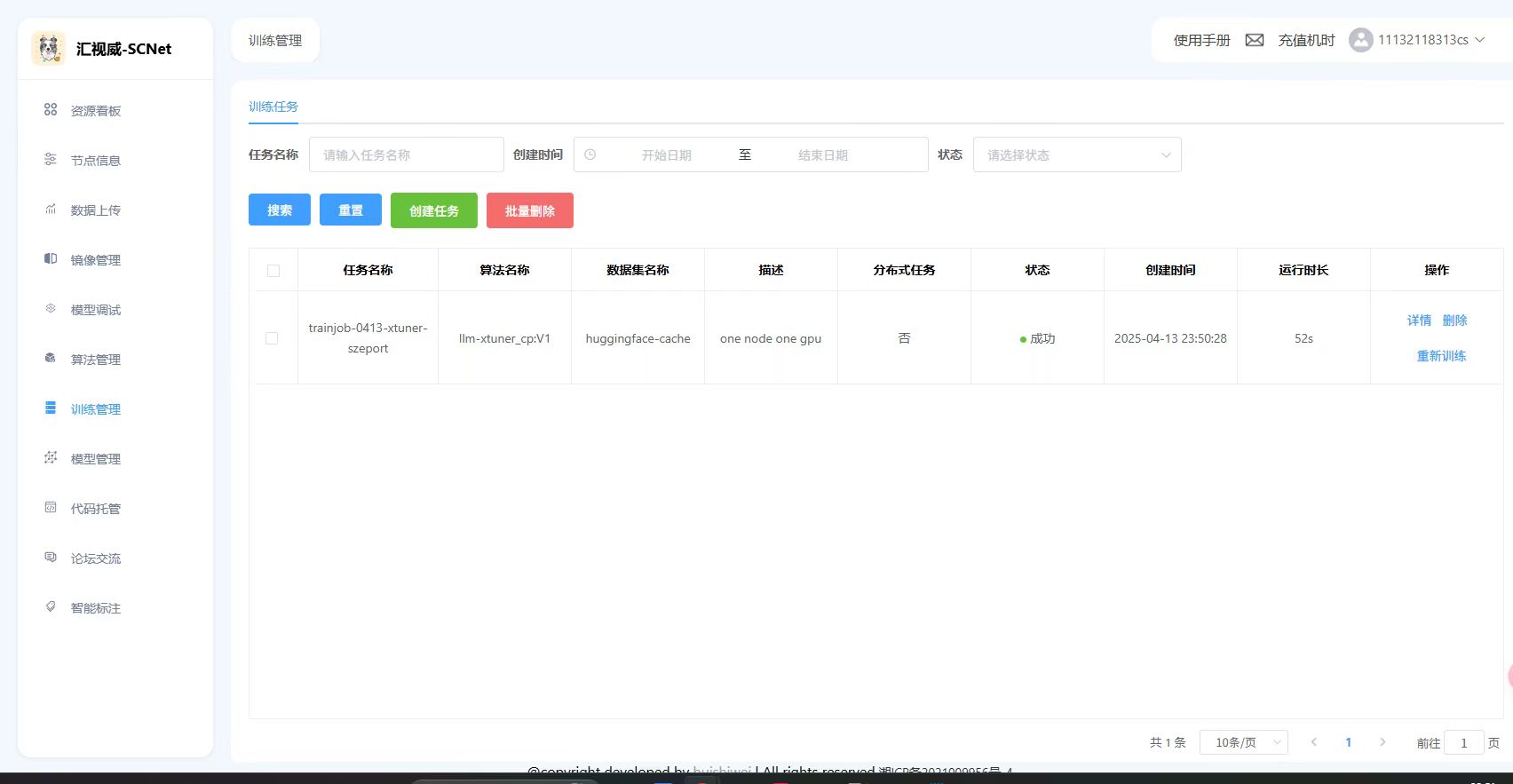Open the 请选择状态 status dropdown
Viewport: 1513px width, 784px height.
click(x=1076, y=154)
